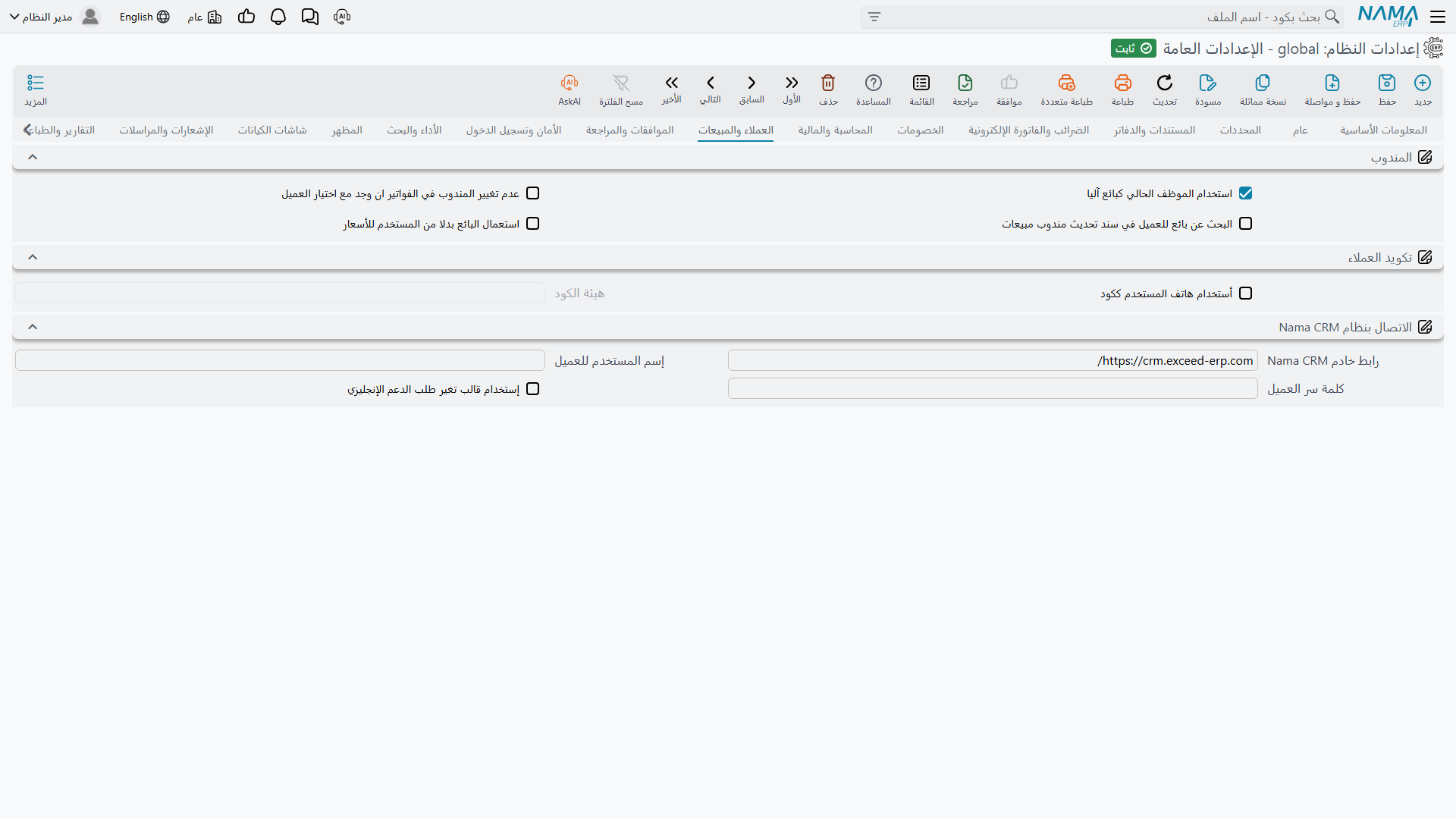Switch language to English
The image size is (1456, 819).
point(144,17)
